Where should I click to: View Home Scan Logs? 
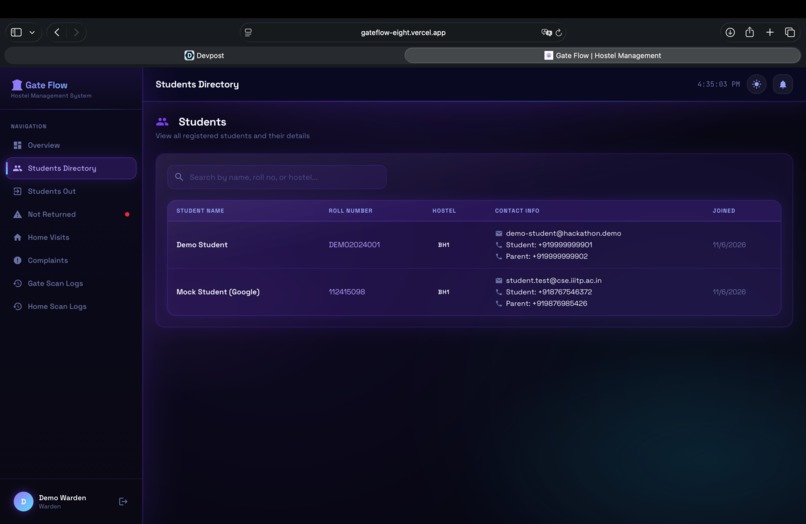pos(71,306)
